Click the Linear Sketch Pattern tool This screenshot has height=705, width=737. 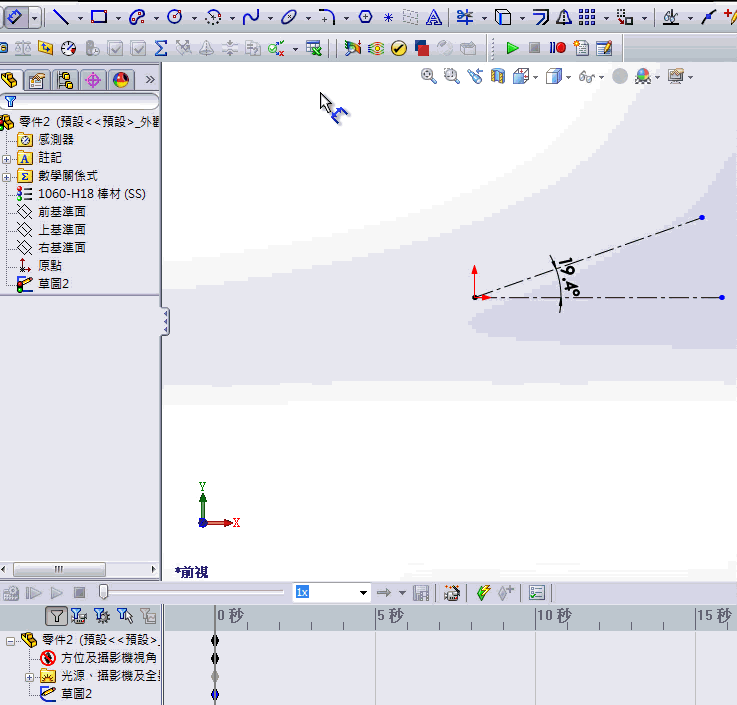click(587, 17)
